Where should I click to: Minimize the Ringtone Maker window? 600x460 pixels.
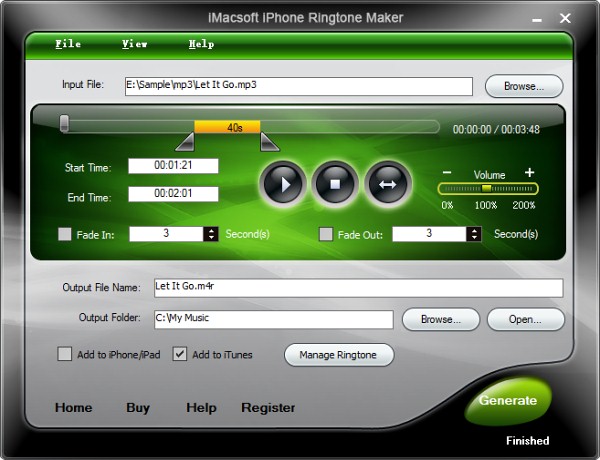[x=537, y=19]
